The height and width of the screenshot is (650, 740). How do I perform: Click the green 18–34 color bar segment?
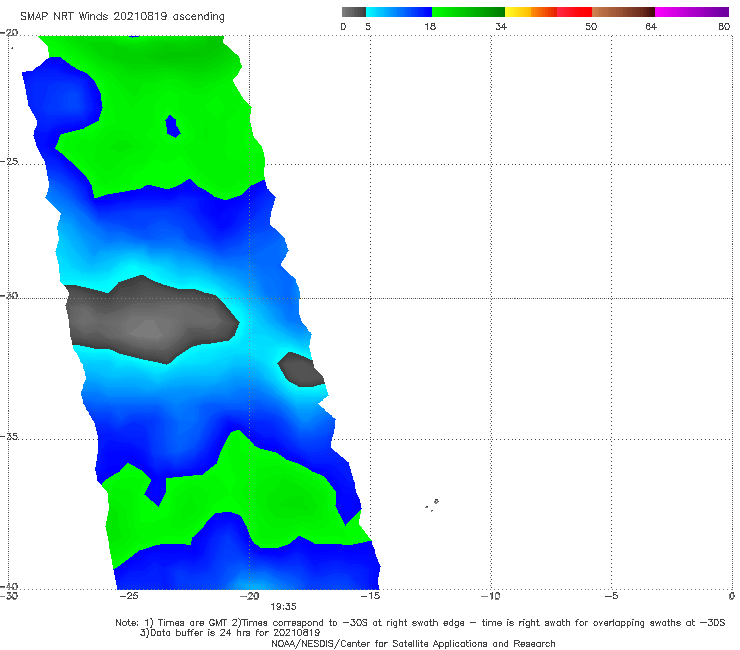pos(468,12)
